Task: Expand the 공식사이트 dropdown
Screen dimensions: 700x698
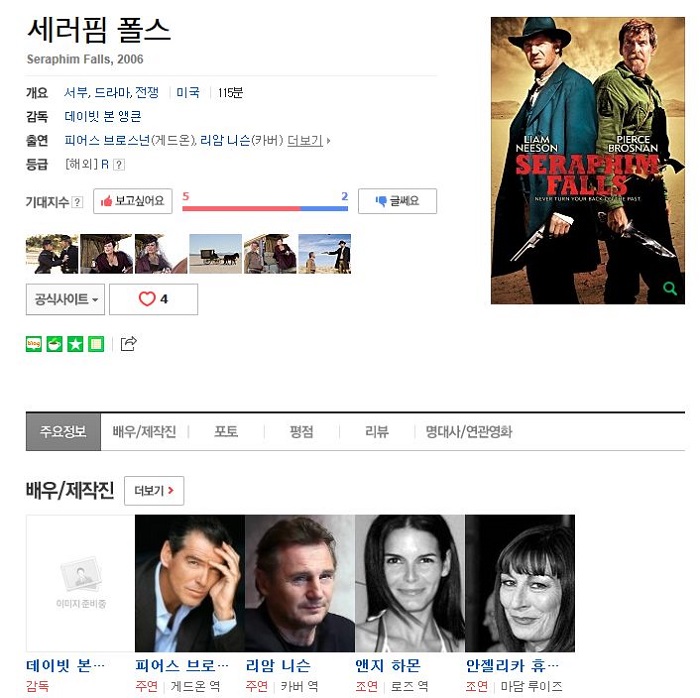Action: [65, 299]
